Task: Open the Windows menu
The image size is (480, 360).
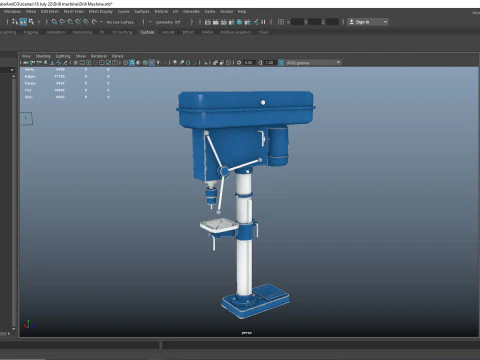Action: [13, 12]
